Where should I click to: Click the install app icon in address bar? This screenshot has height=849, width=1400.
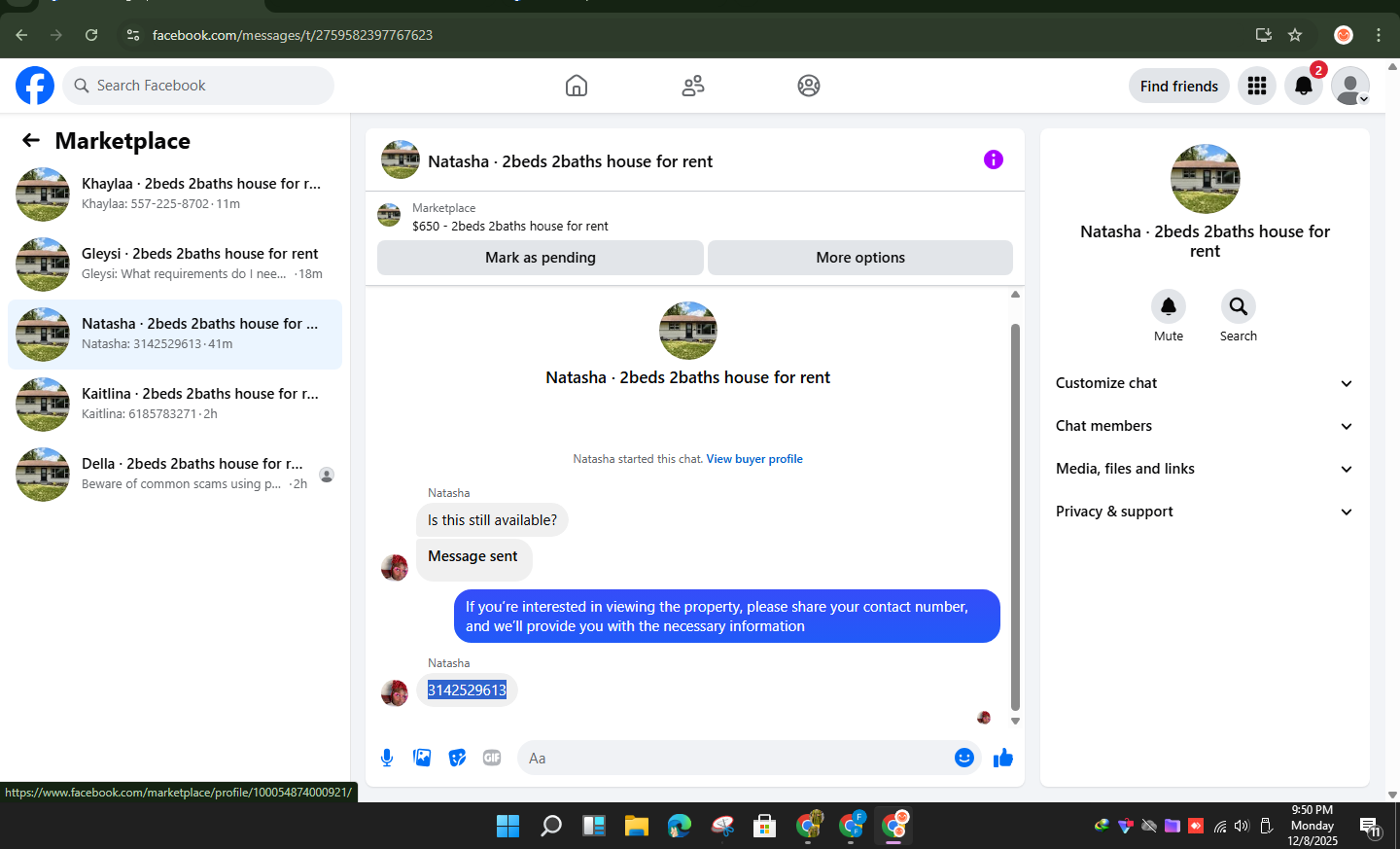(x=1264, y=35)
